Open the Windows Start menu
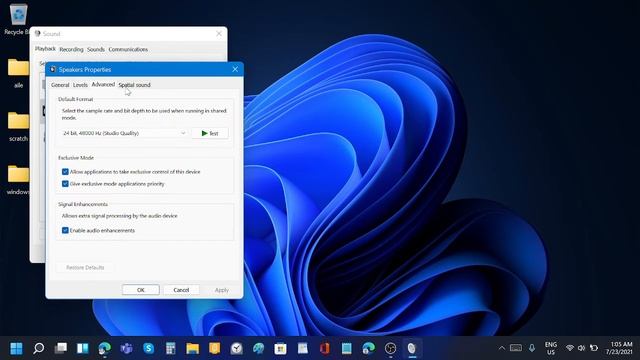The image size is (640, 360). [x=16, y=348]
